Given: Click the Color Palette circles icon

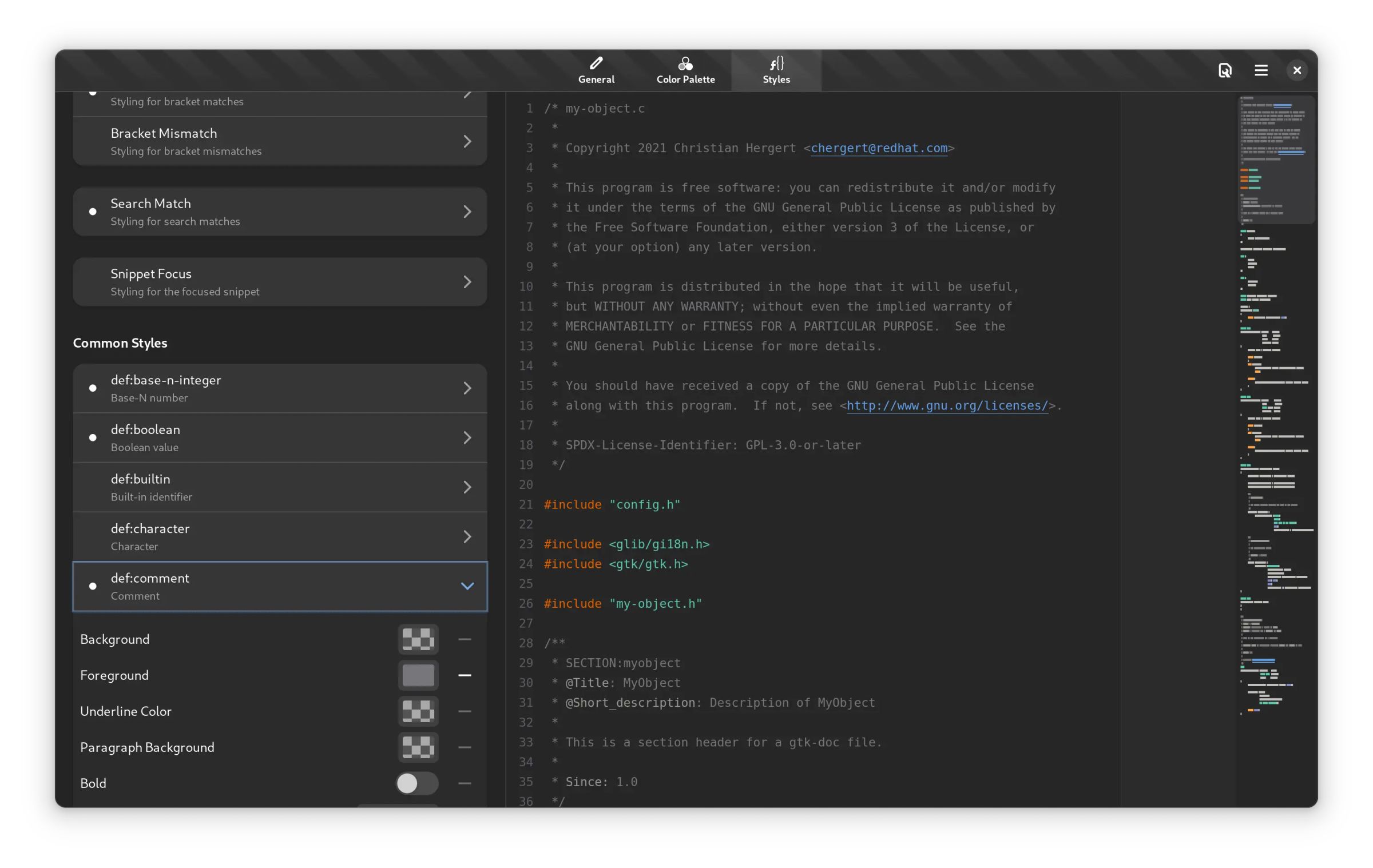Looking at the screenshot, I should pos(685,63).
